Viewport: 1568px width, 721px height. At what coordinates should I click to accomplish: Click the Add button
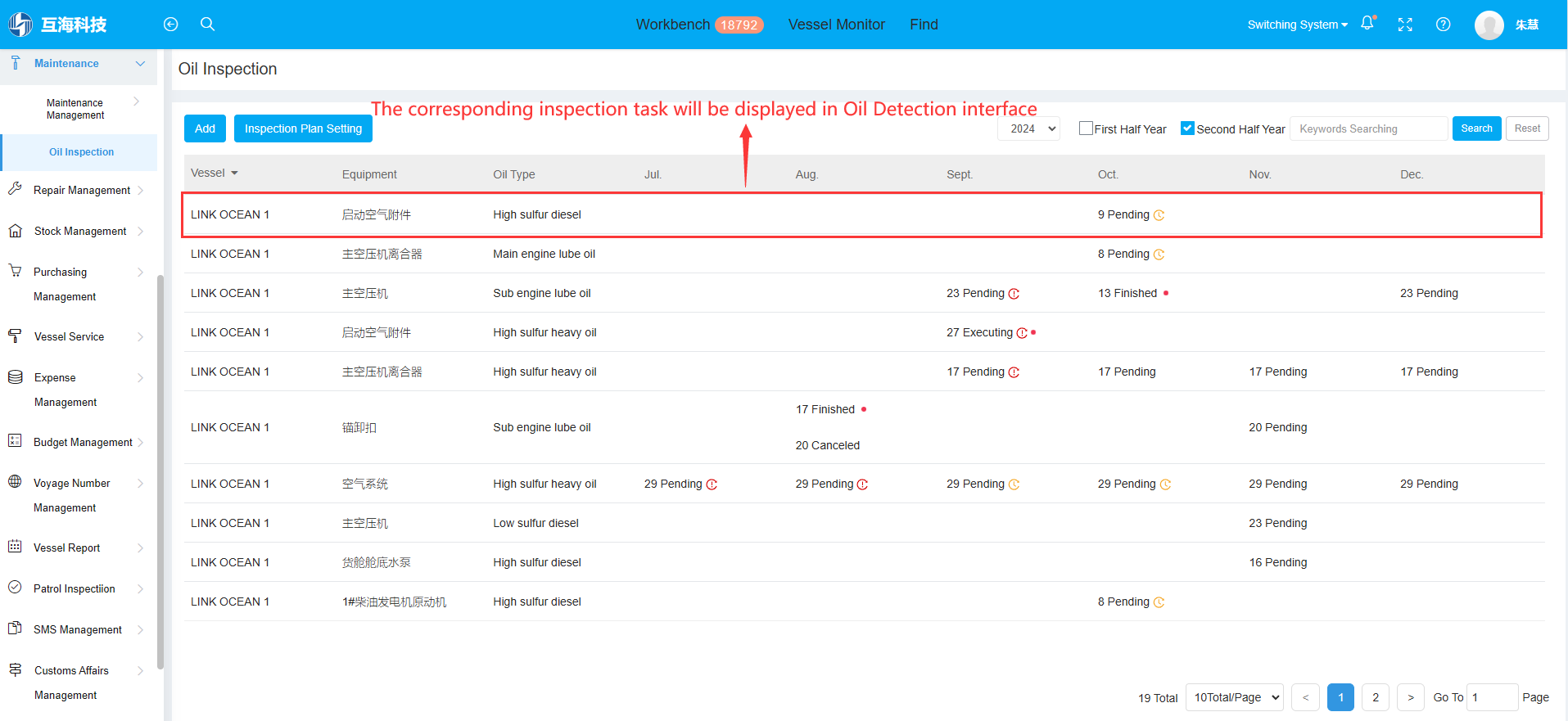click(205, 128)
